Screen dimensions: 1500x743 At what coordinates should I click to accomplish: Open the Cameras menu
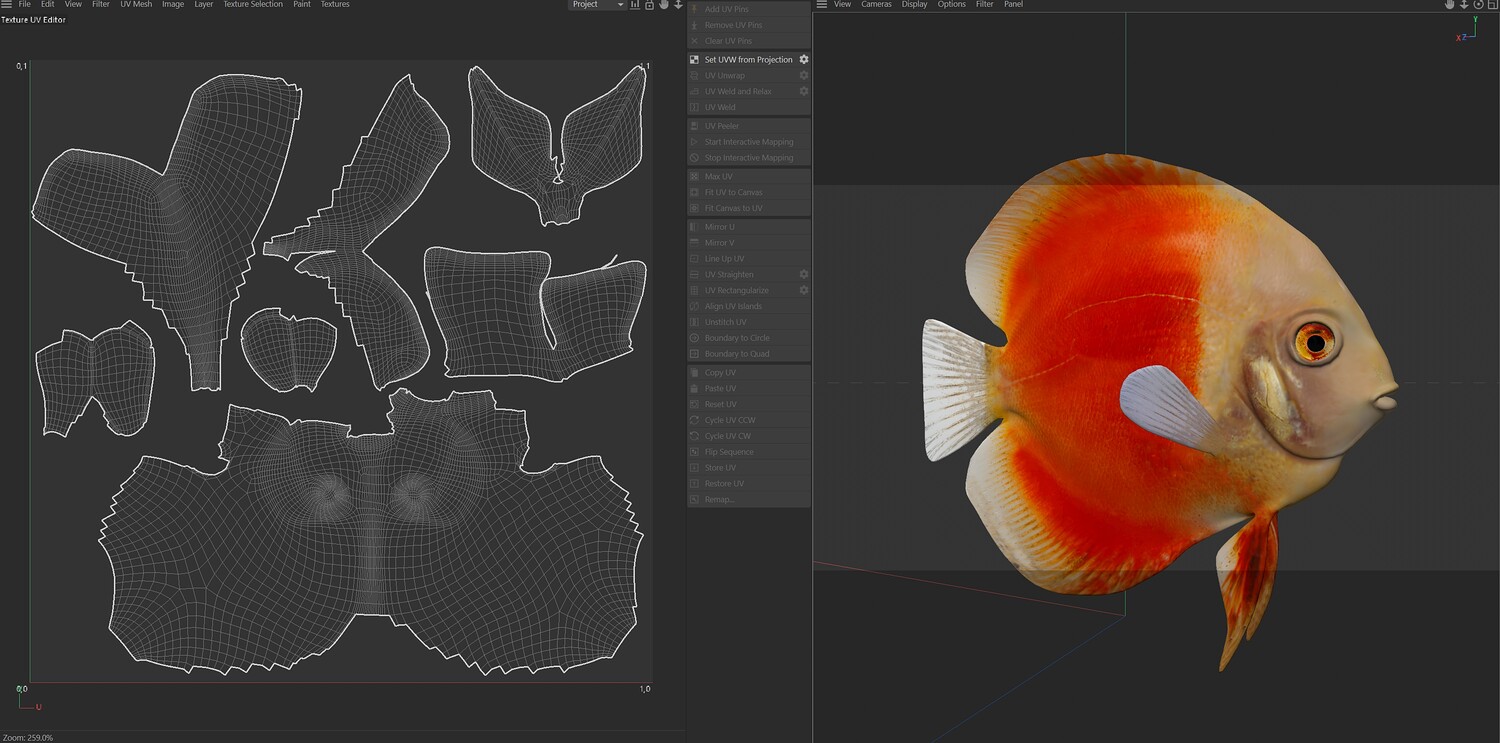coord(876,4)
